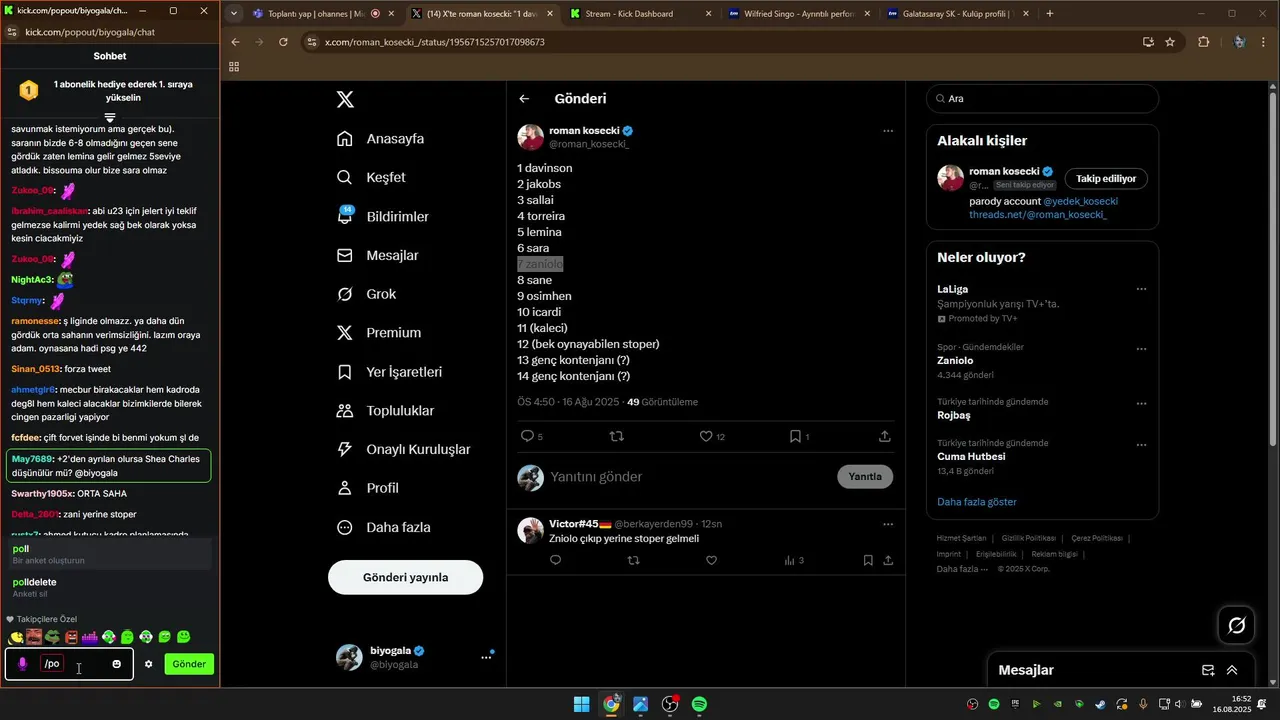
Task: Click Daha fazla göster link
Action: pos(976,502)
